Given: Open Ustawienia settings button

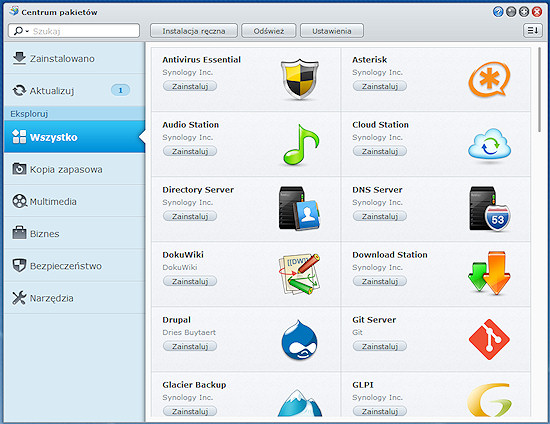Looking at the screenshot, I should pos(332,31).
